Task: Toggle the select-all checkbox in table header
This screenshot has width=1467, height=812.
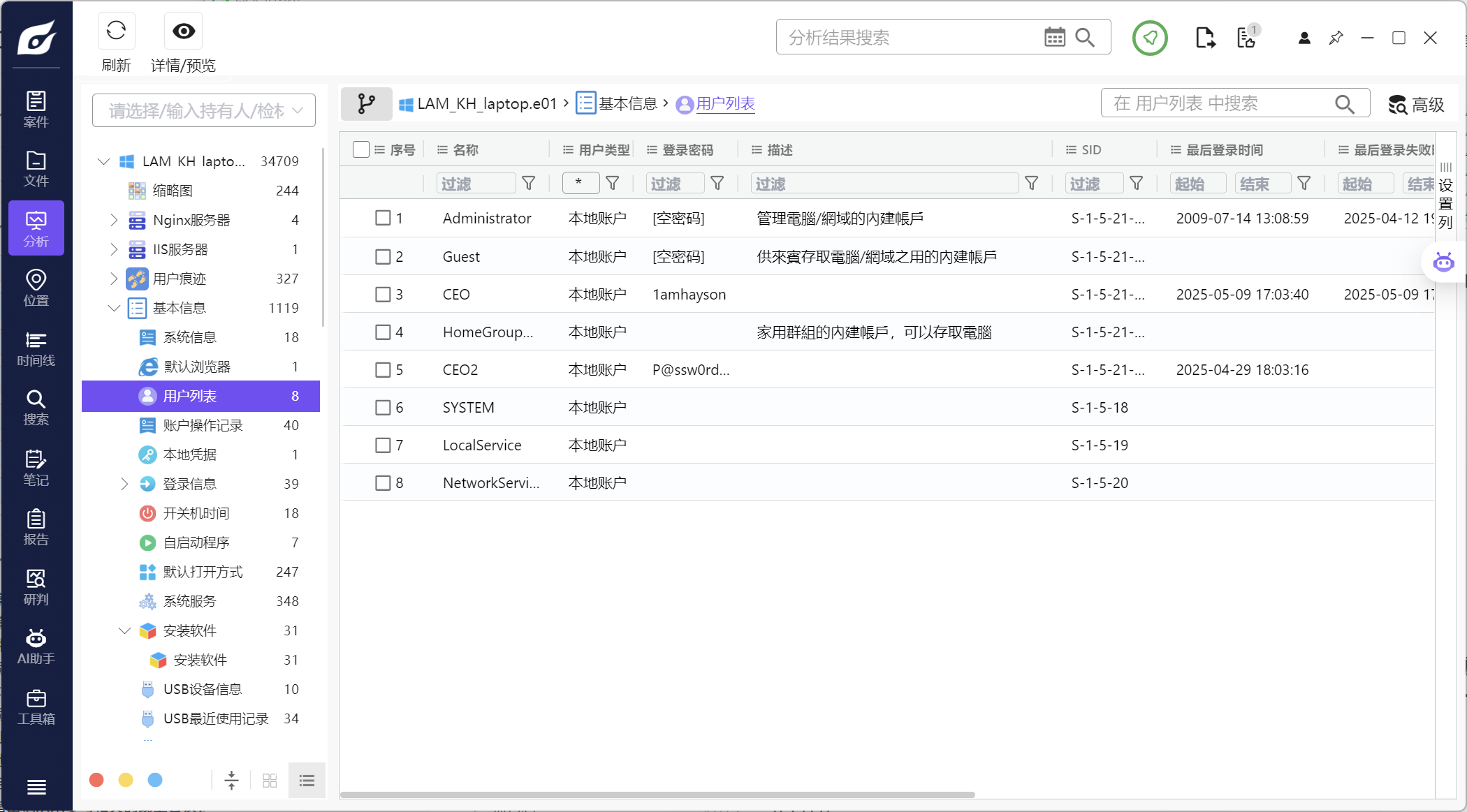Action: (361, 149)
